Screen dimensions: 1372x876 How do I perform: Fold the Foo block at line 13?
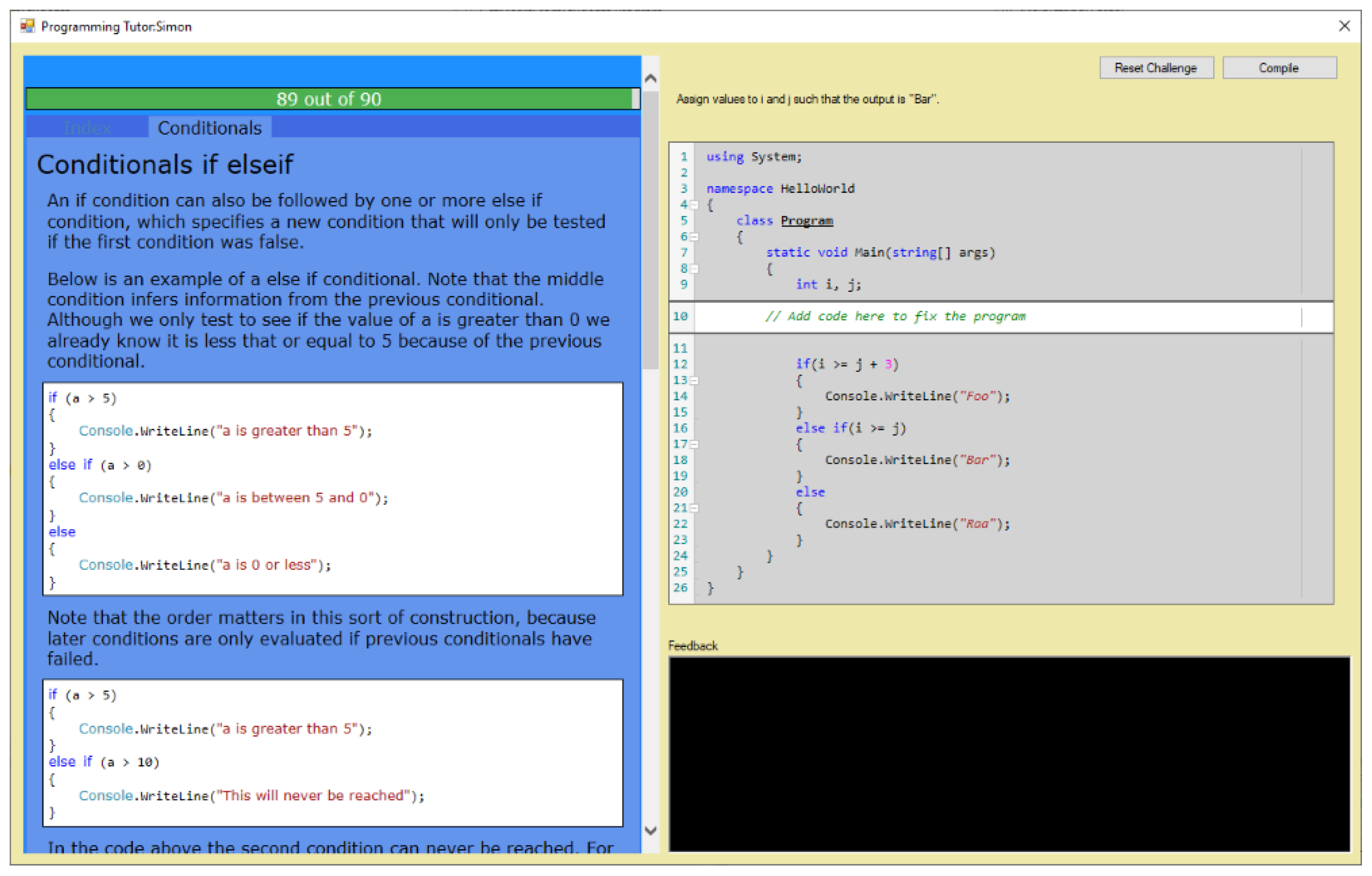tap(694, 380)
